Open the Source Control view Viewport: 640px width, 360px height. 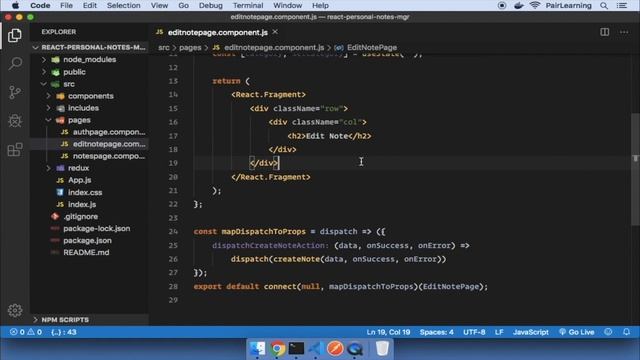(15, 92)
